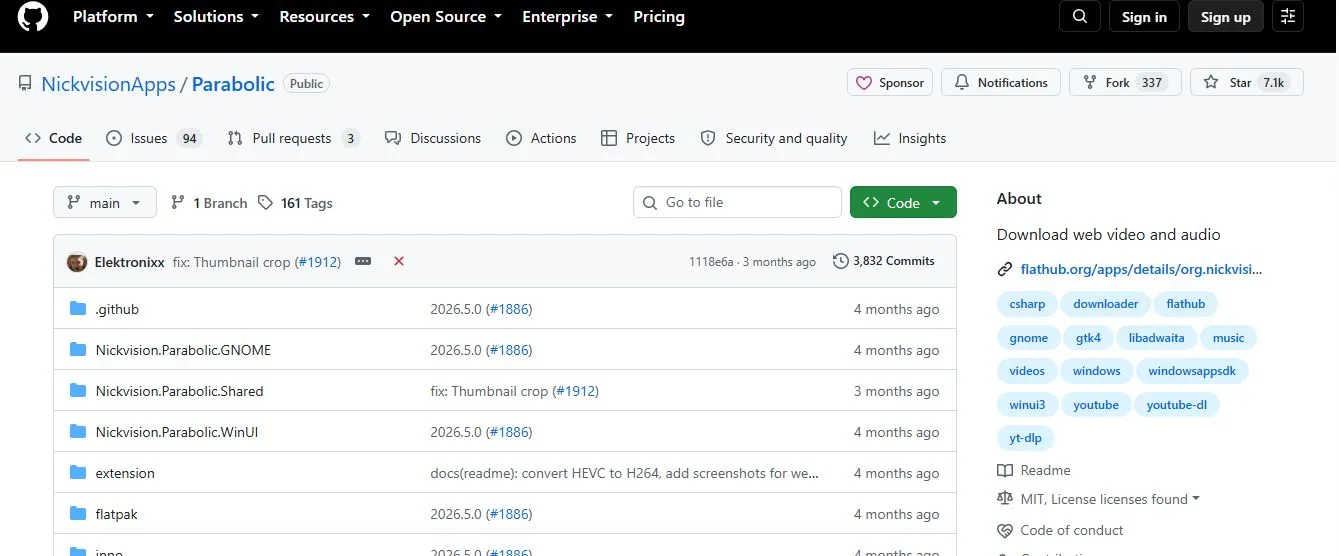Open the Insights tab

click(910, 138)
